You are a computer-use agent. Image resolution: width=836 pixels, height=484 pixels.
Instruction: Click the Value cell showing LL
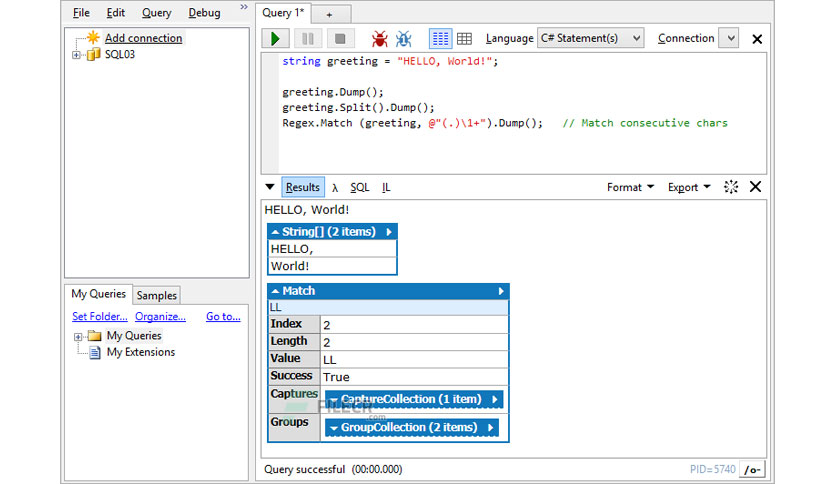click(x=414, y=360)
